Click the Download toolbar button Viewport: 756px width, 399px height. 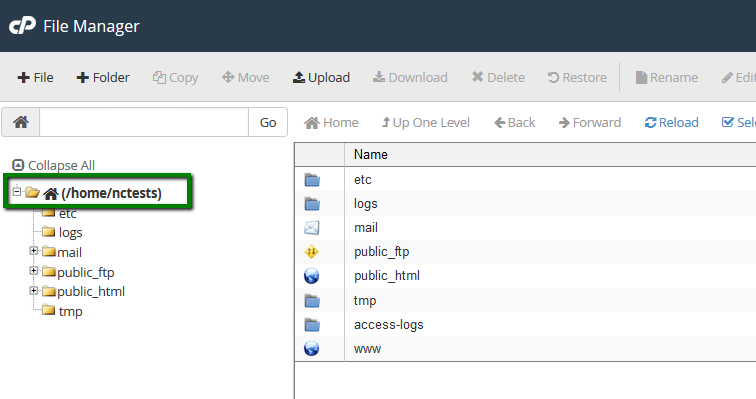coord(410,78)
